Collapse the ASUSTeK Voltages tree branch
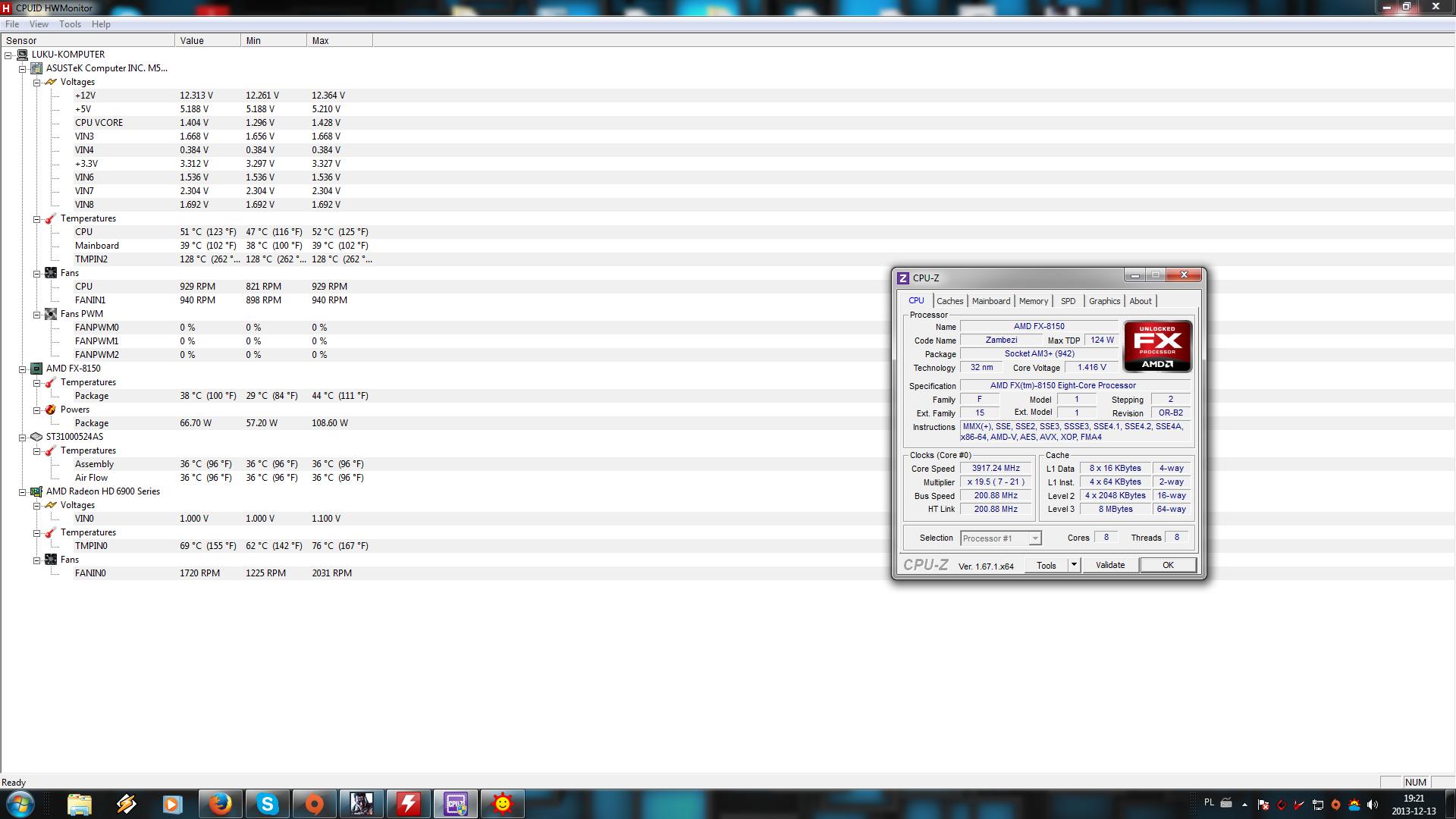 pos(36,82)
